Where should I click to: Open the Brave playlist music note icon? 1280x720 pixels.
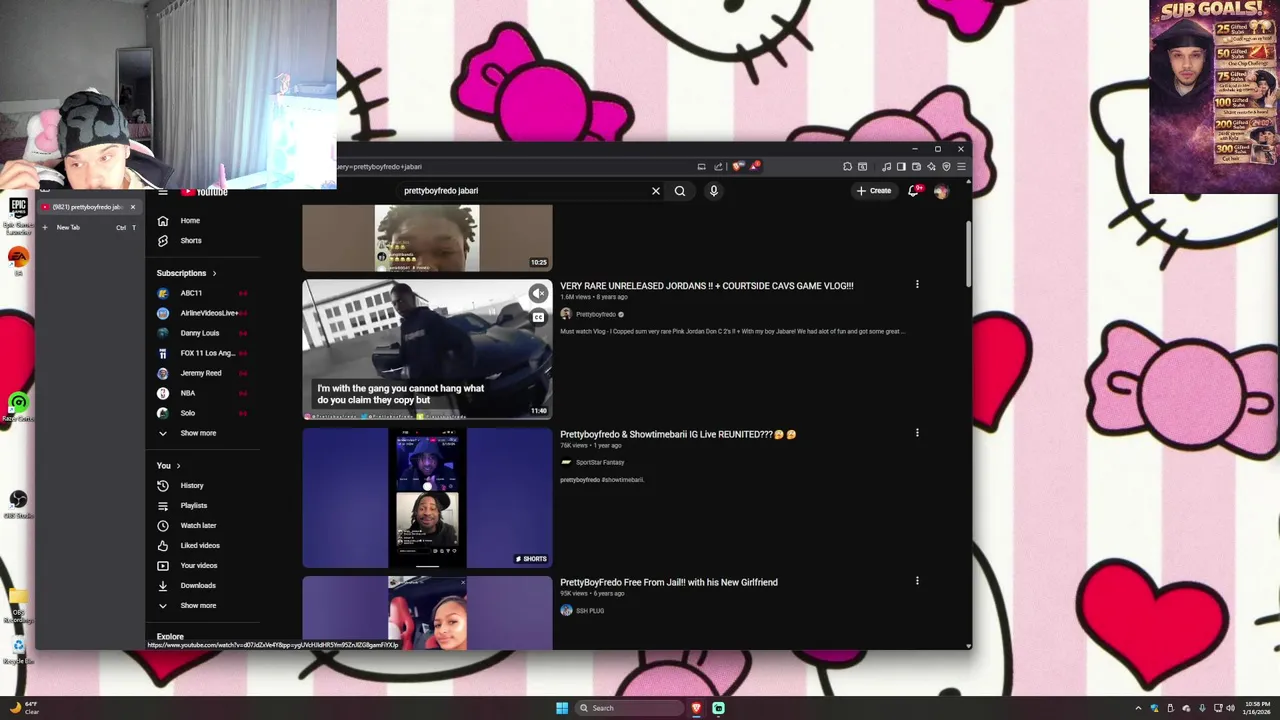pos(886,166)
